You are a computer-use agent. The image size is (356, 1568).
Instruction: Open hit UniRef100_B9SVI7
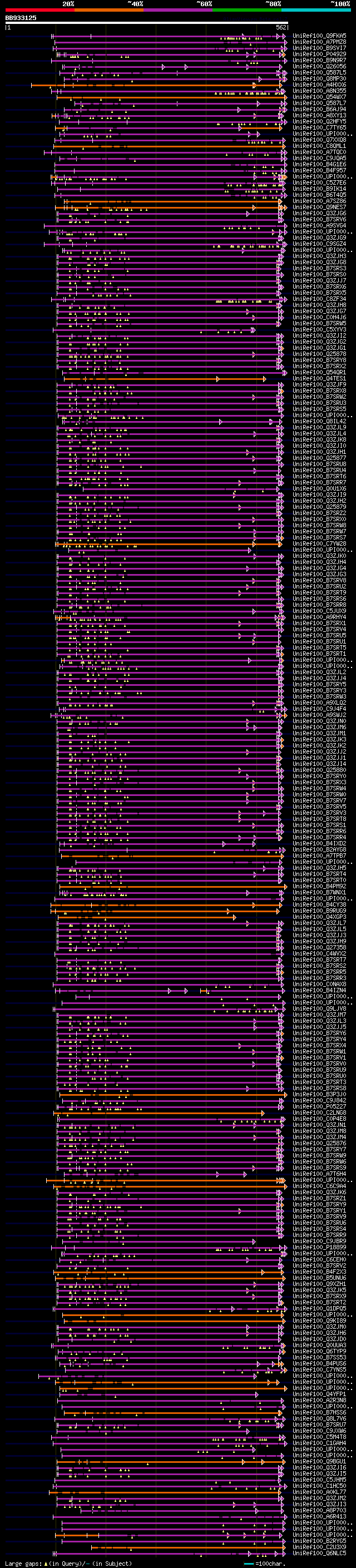tap(319, 48)
